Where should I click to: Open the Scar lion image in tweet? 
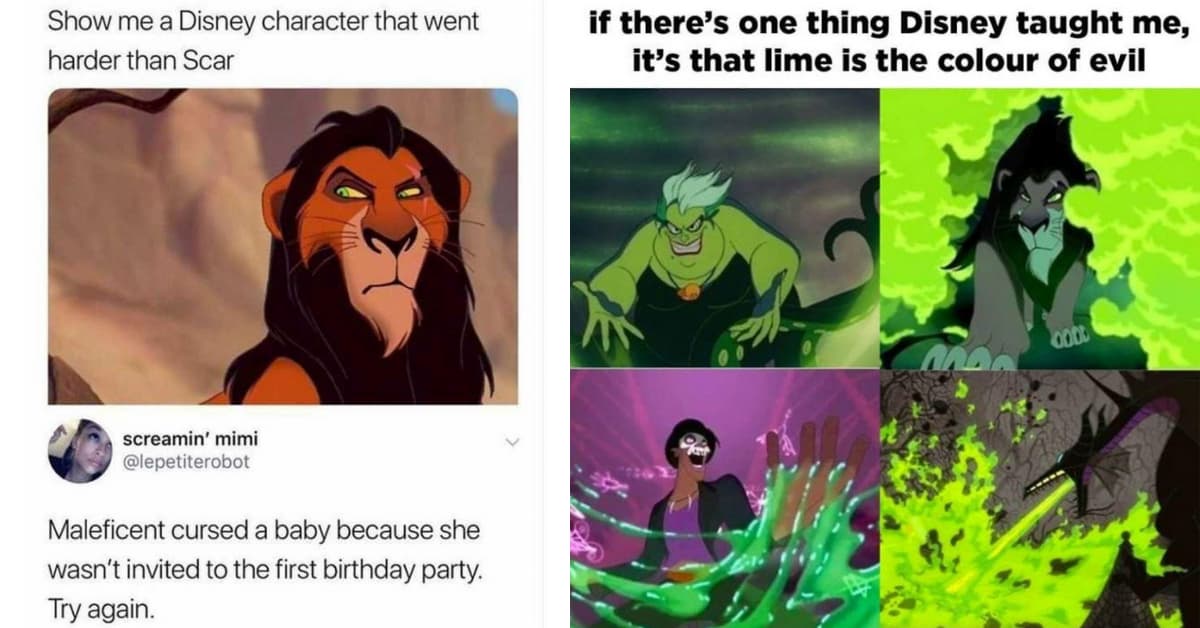283,246
